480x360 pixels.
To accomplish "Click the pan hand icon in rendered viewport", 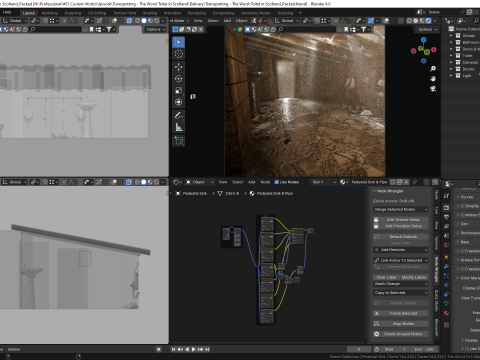I will tap(433, 79).
